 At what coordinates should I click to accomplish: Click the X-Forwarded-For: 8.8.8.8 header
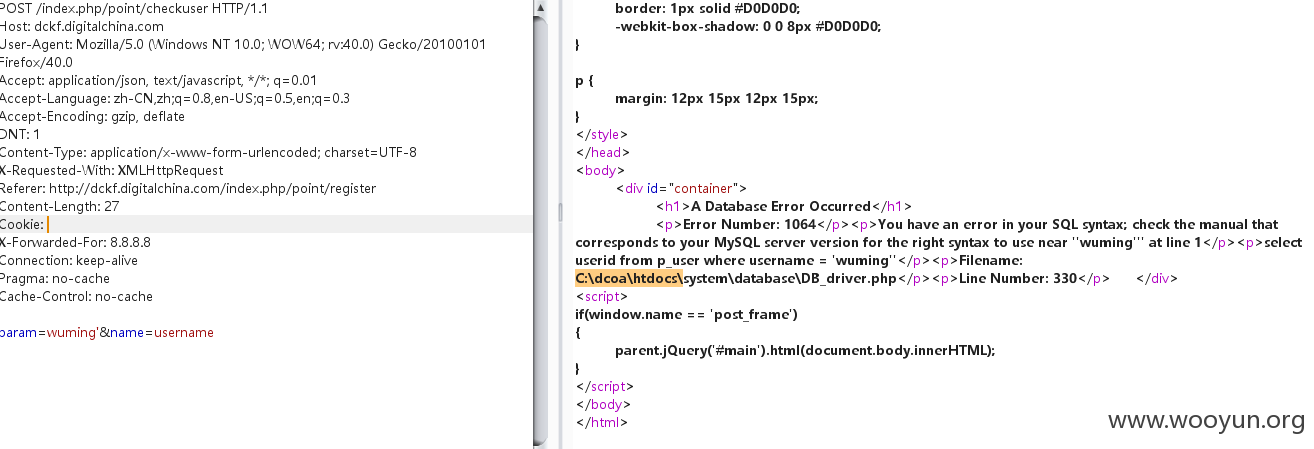[x=75, y=242]
